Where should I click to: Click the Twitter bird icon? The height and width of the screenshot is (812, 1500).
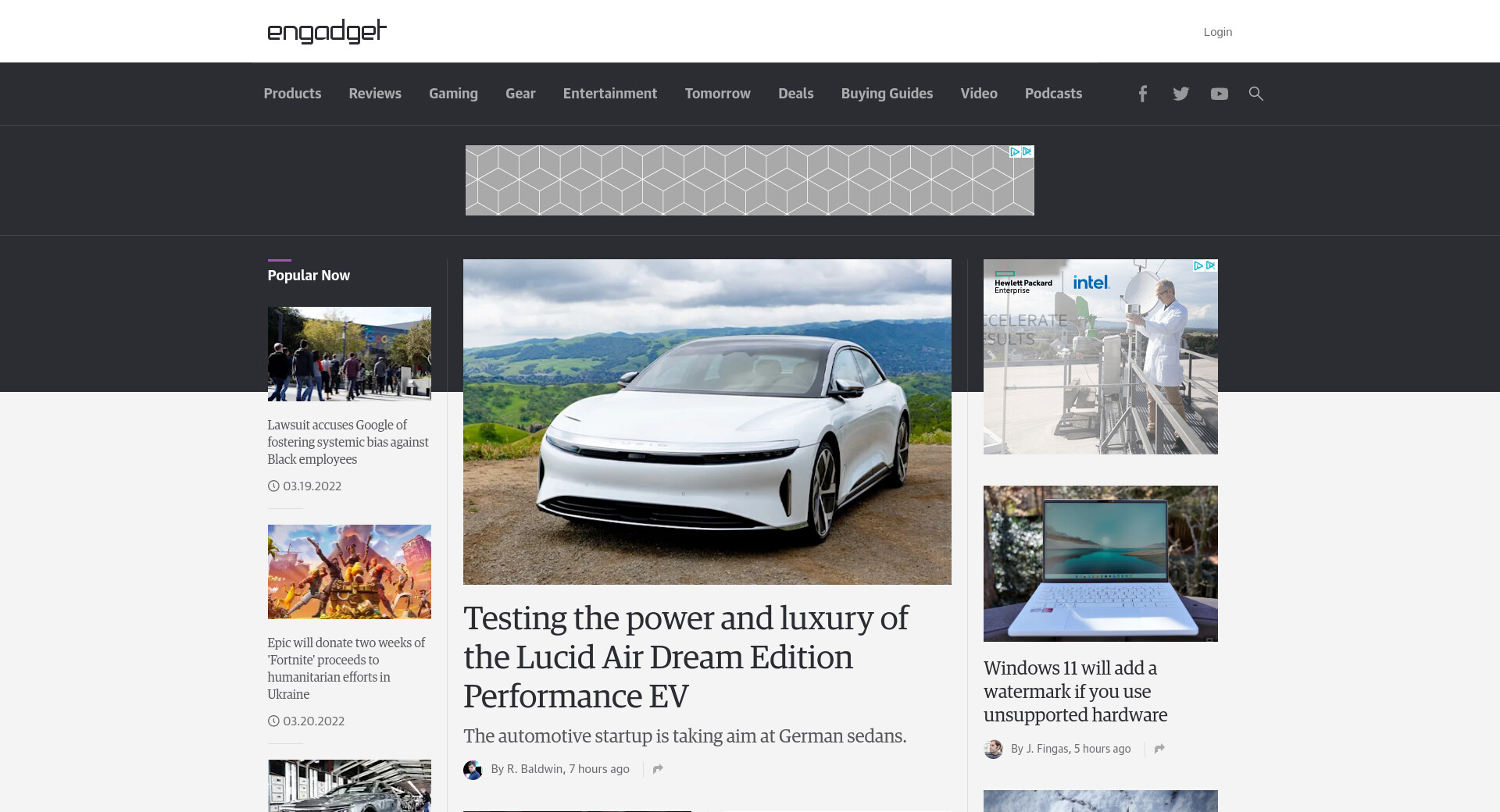pyautogui.click(x=1180, y=94)
